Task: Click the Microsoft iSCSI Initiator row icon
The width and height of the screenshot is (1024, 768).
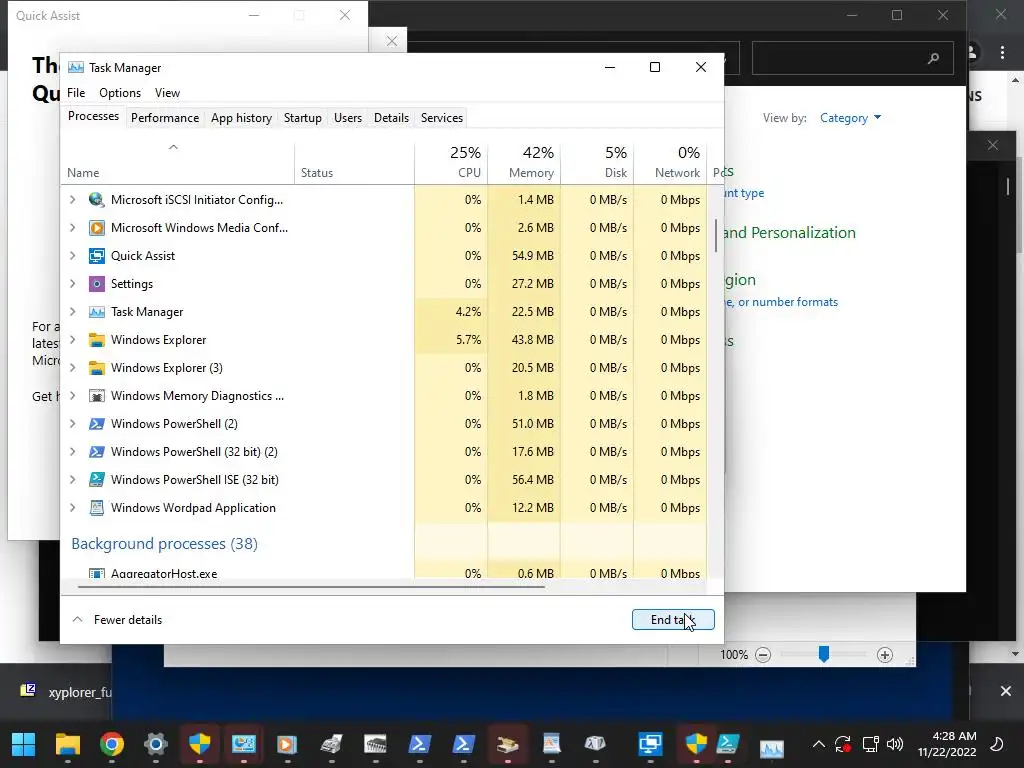Action: (x=97, y=200)
